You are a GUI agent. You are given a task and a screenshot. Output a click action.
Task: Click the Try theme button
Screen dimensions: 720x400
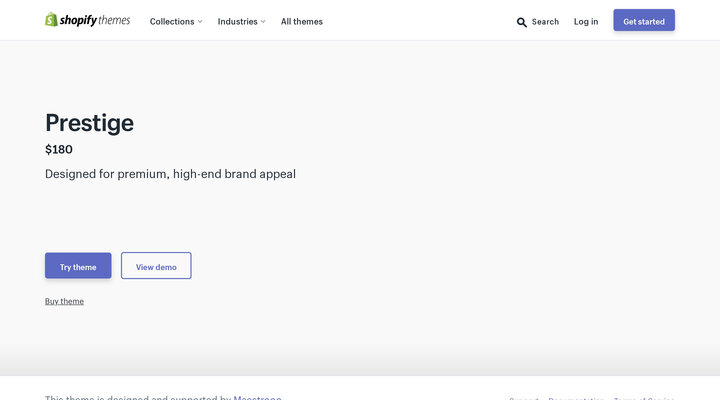click(78, 266)
